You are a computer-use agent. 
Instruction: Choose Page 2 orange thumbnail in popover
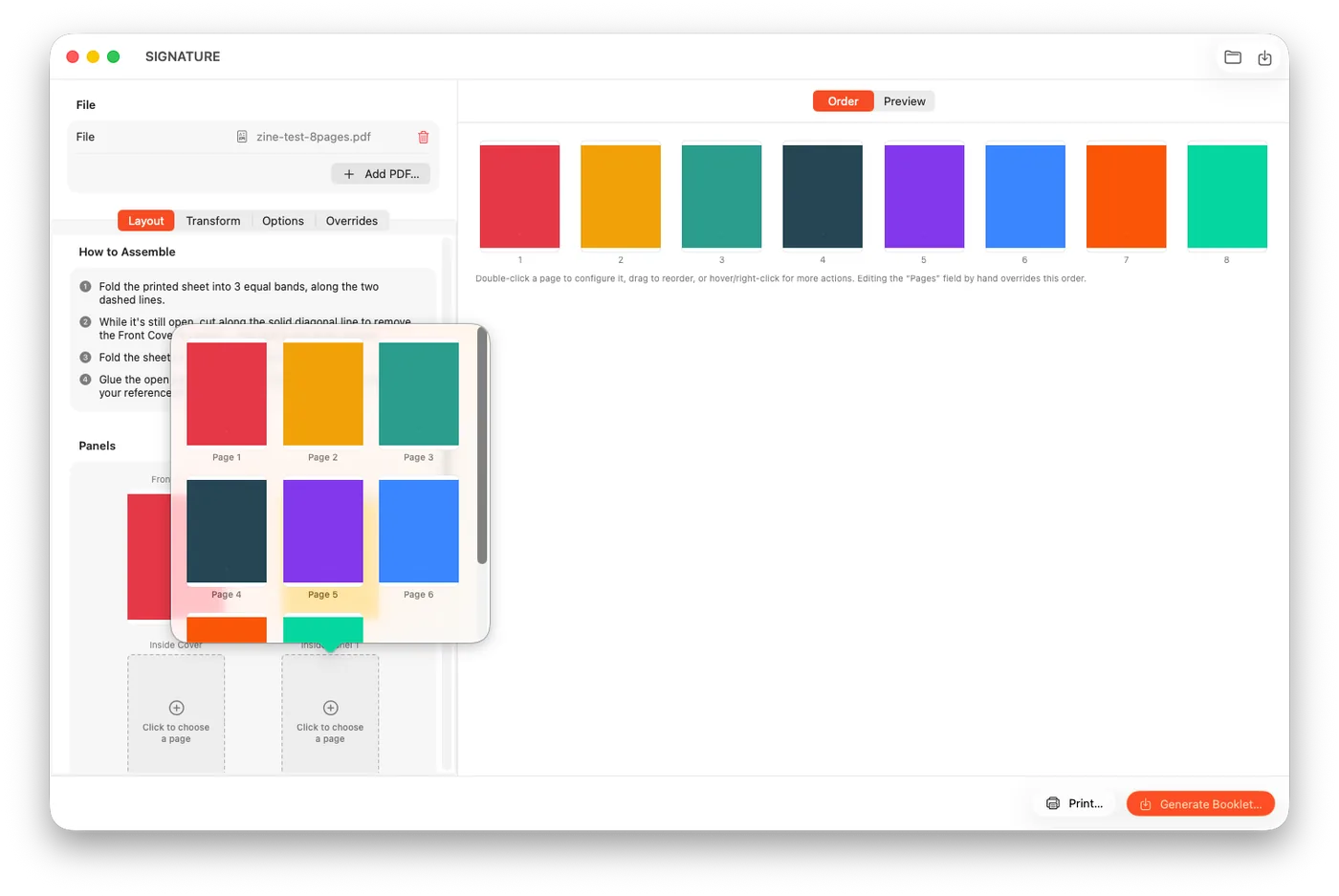[323, 394]
